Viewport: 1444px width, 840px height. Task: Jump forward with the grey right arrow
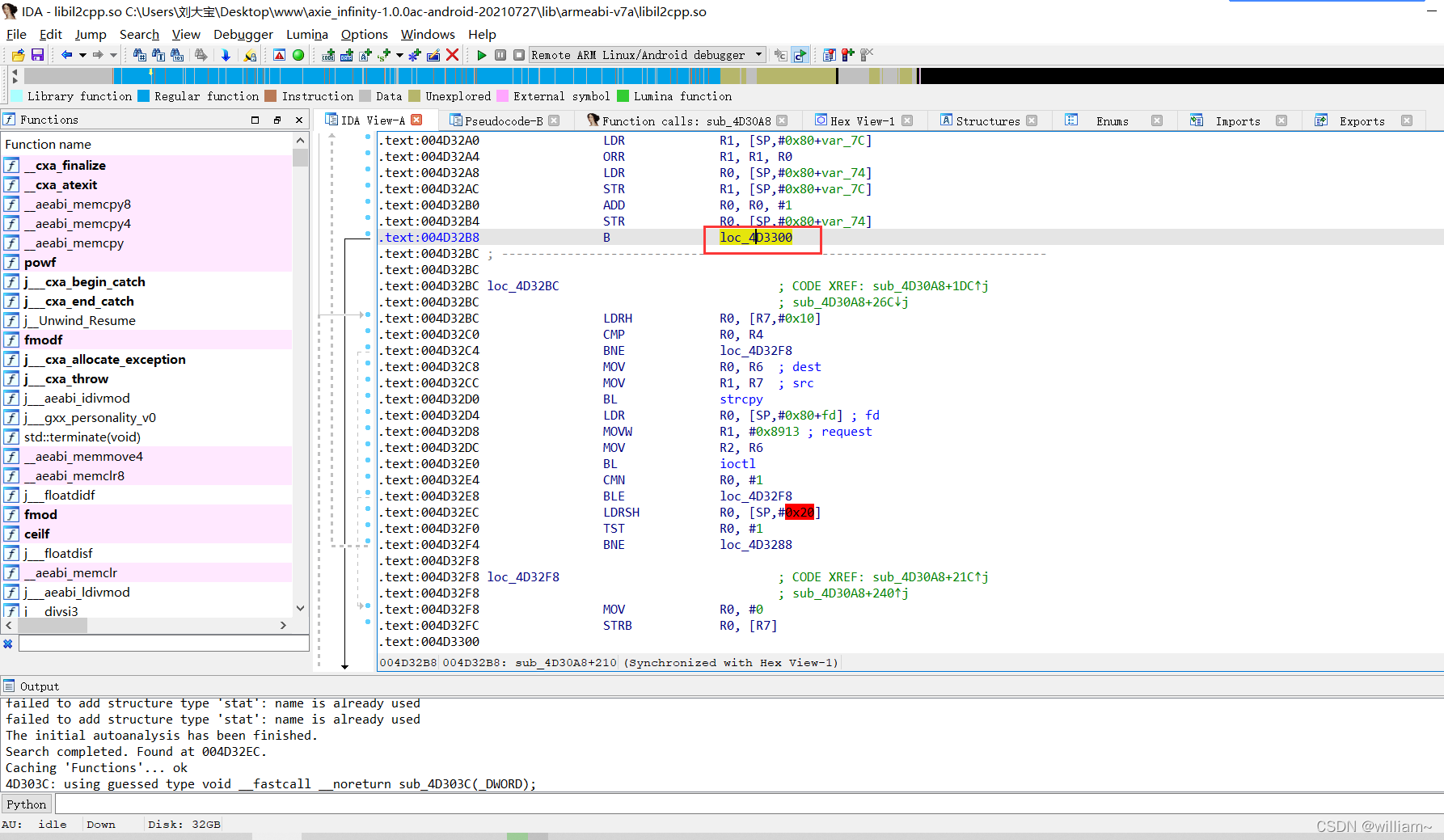tap(98, 55)
